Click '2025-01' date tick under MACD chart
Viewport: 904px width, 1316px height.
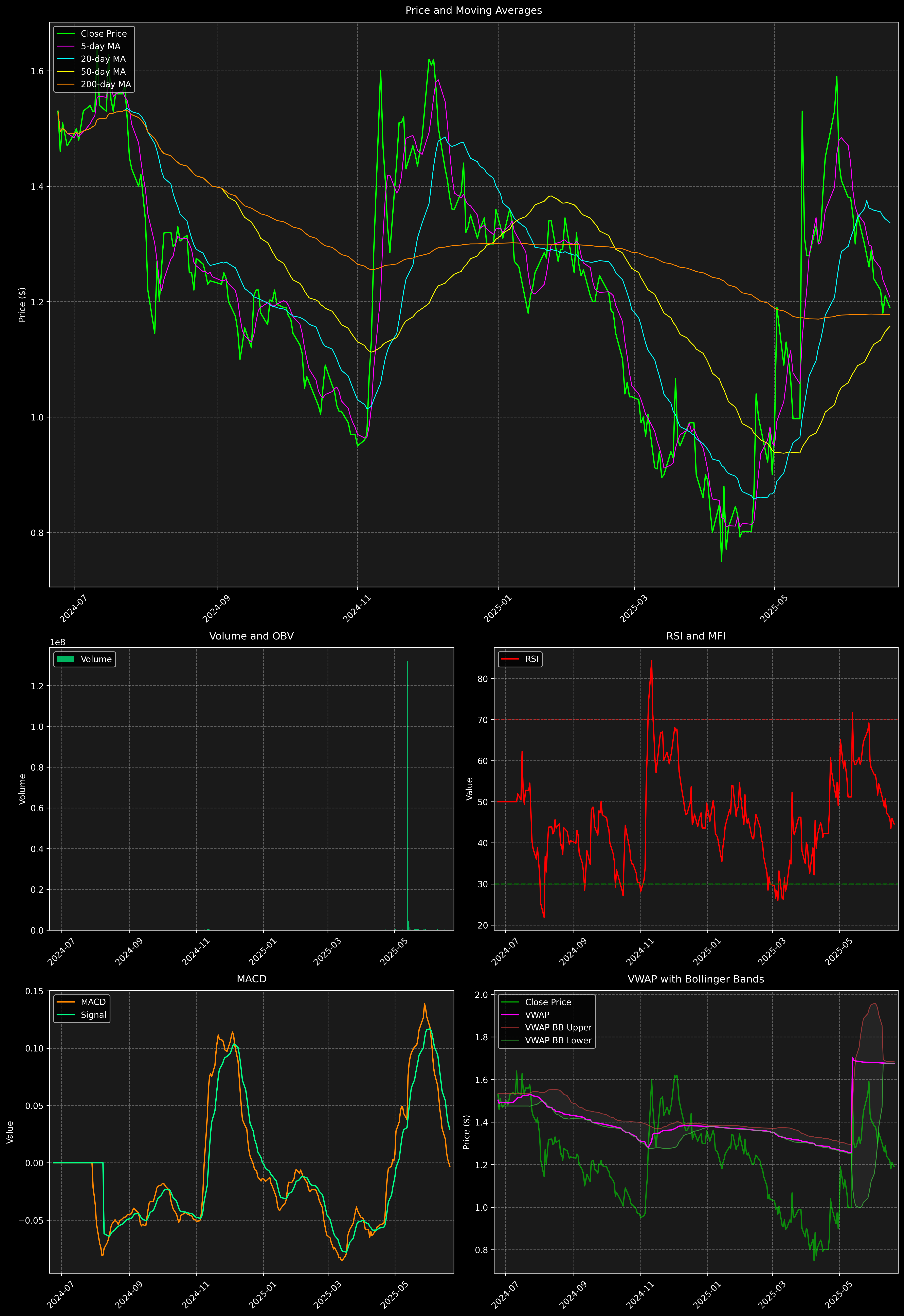[262, 1295]
